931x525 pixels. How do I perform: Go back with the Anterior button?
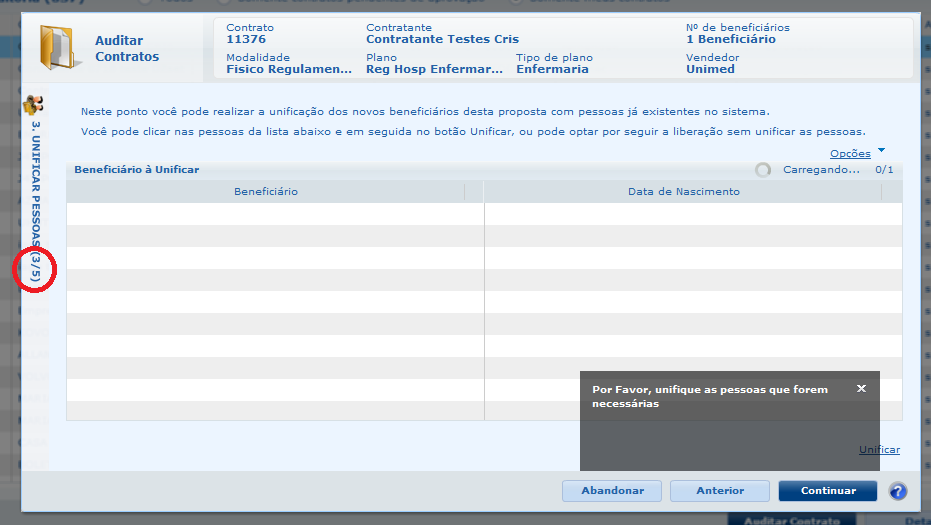tap(720, 491)
